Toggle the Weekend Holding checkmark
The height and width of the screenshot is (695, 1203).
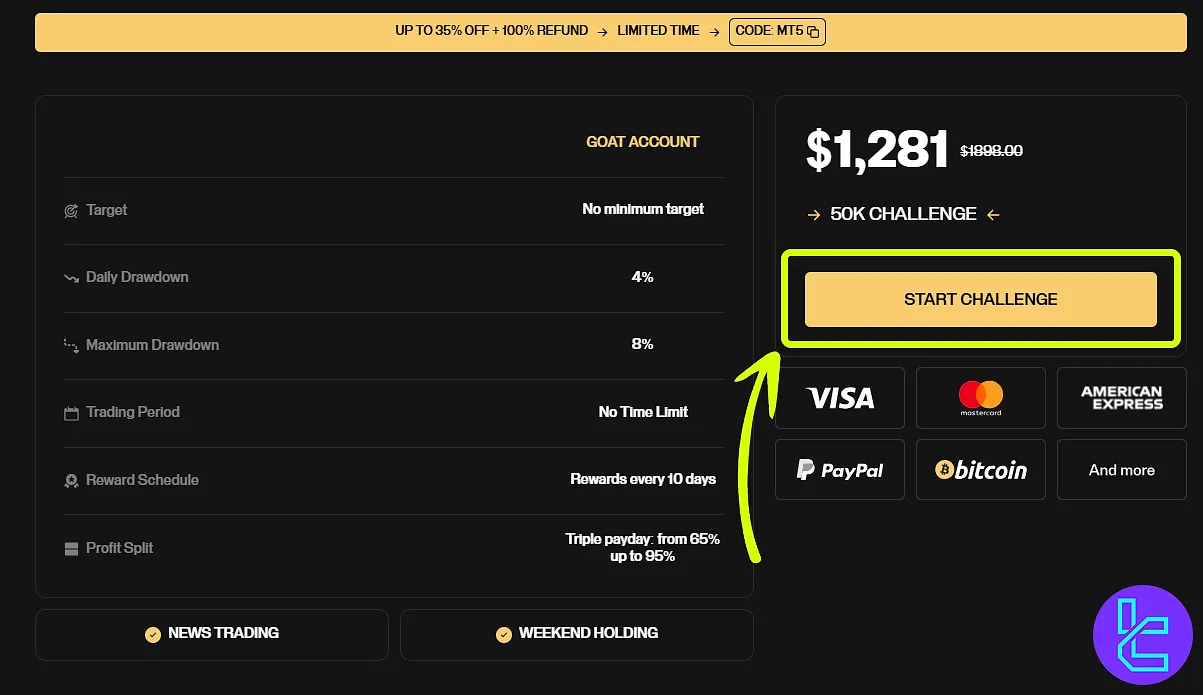[503, 634]
